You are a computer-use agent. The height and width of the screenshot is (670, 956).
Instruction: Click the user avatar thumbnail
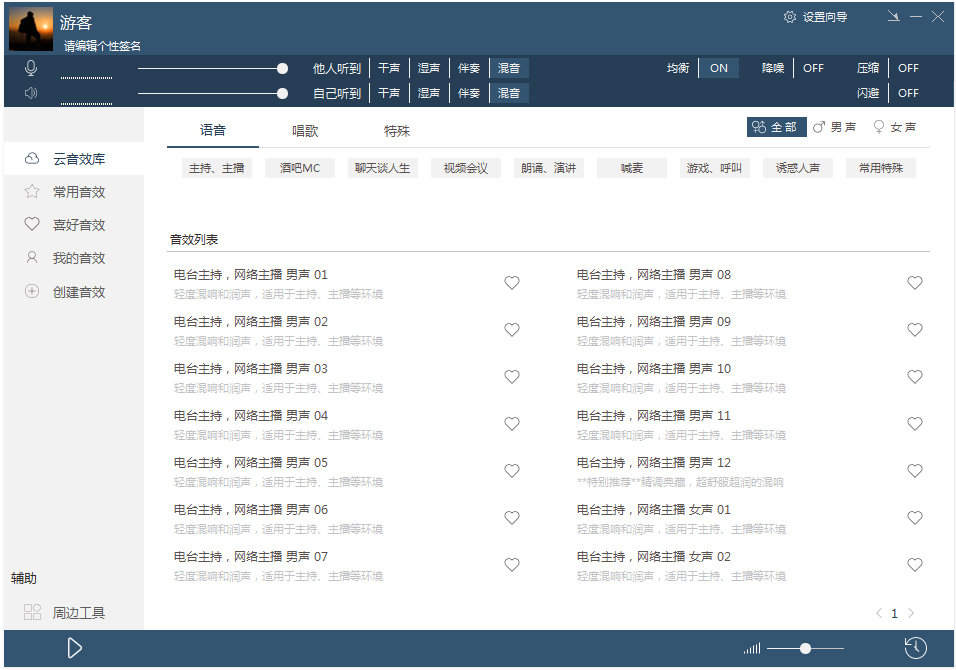31,28
